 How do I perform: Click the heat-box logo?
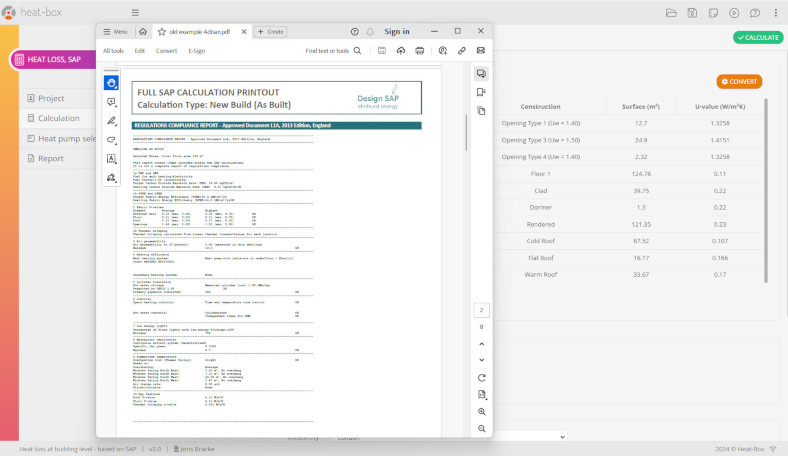point(32,12)
